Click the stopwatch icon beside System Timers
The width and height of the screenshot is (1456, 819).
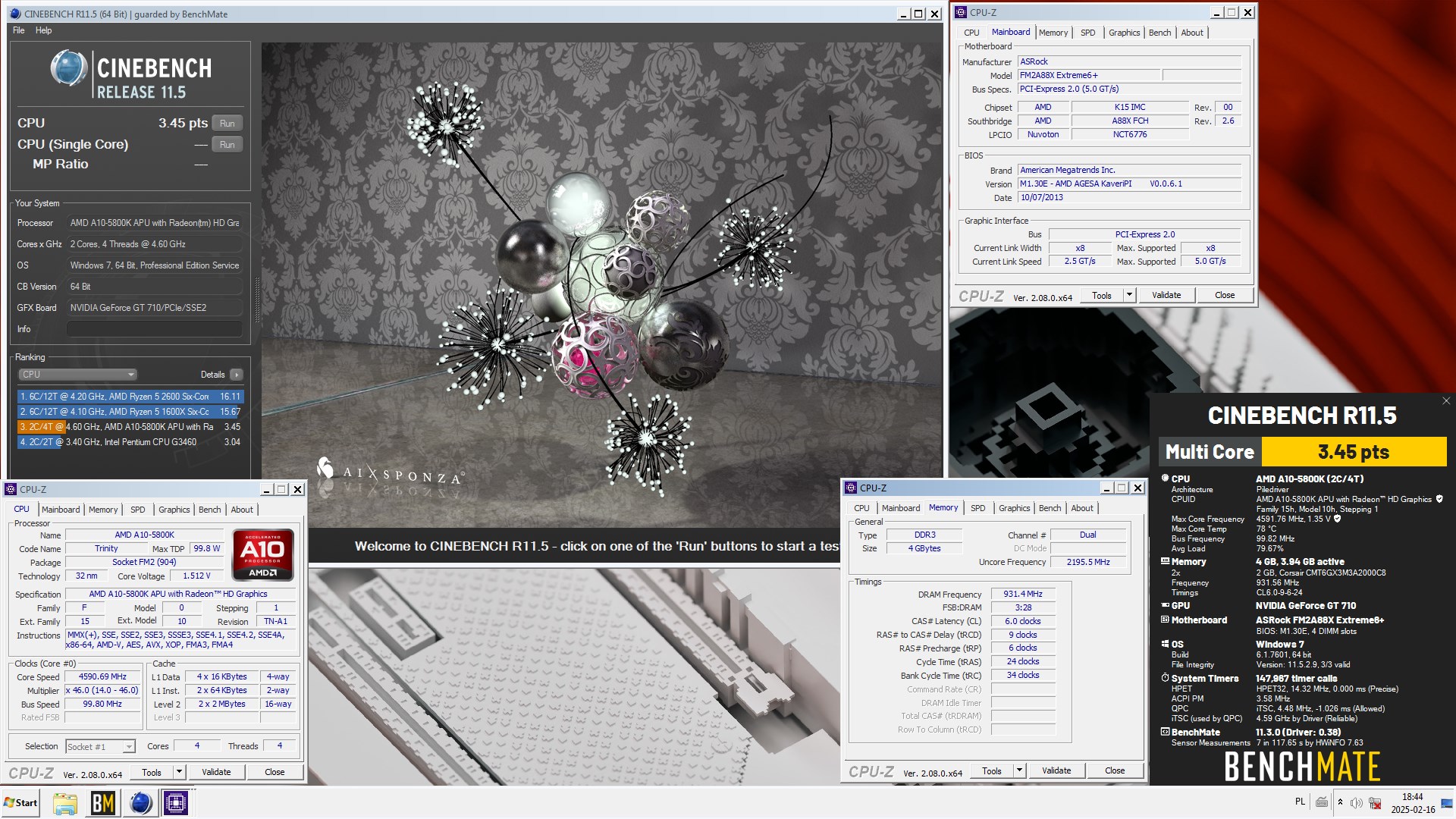(x=1165, y=678)
